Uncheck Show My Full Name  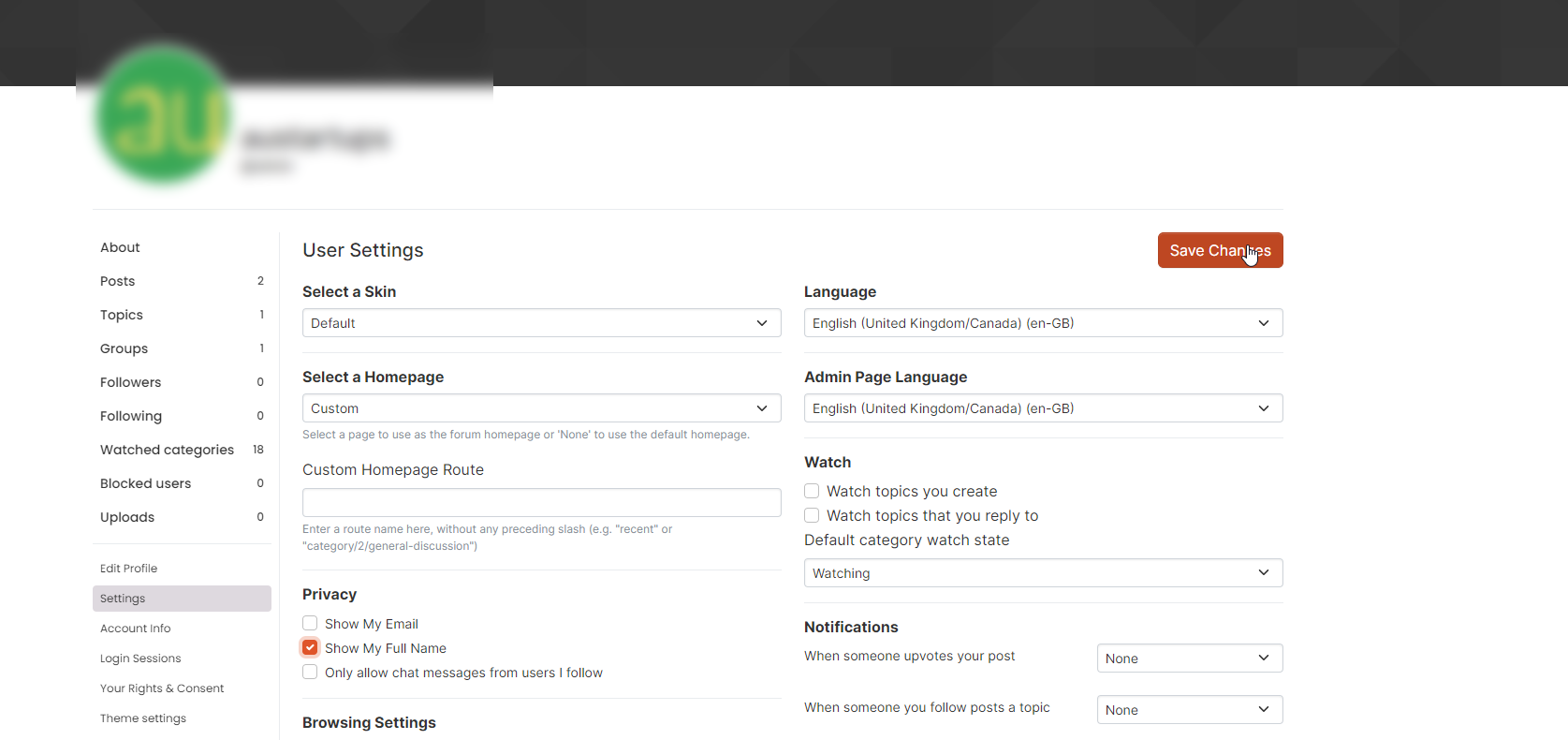(x=310, y=648)
